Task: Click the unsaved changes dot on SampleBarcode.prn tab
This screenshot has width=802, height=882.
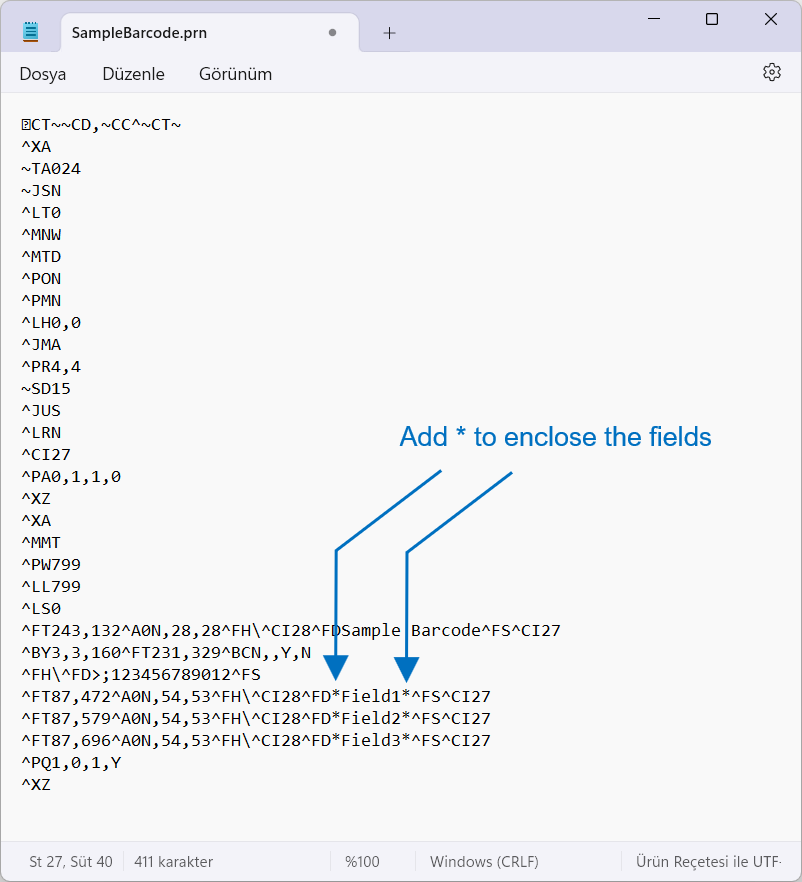Action: coord(332,33)
